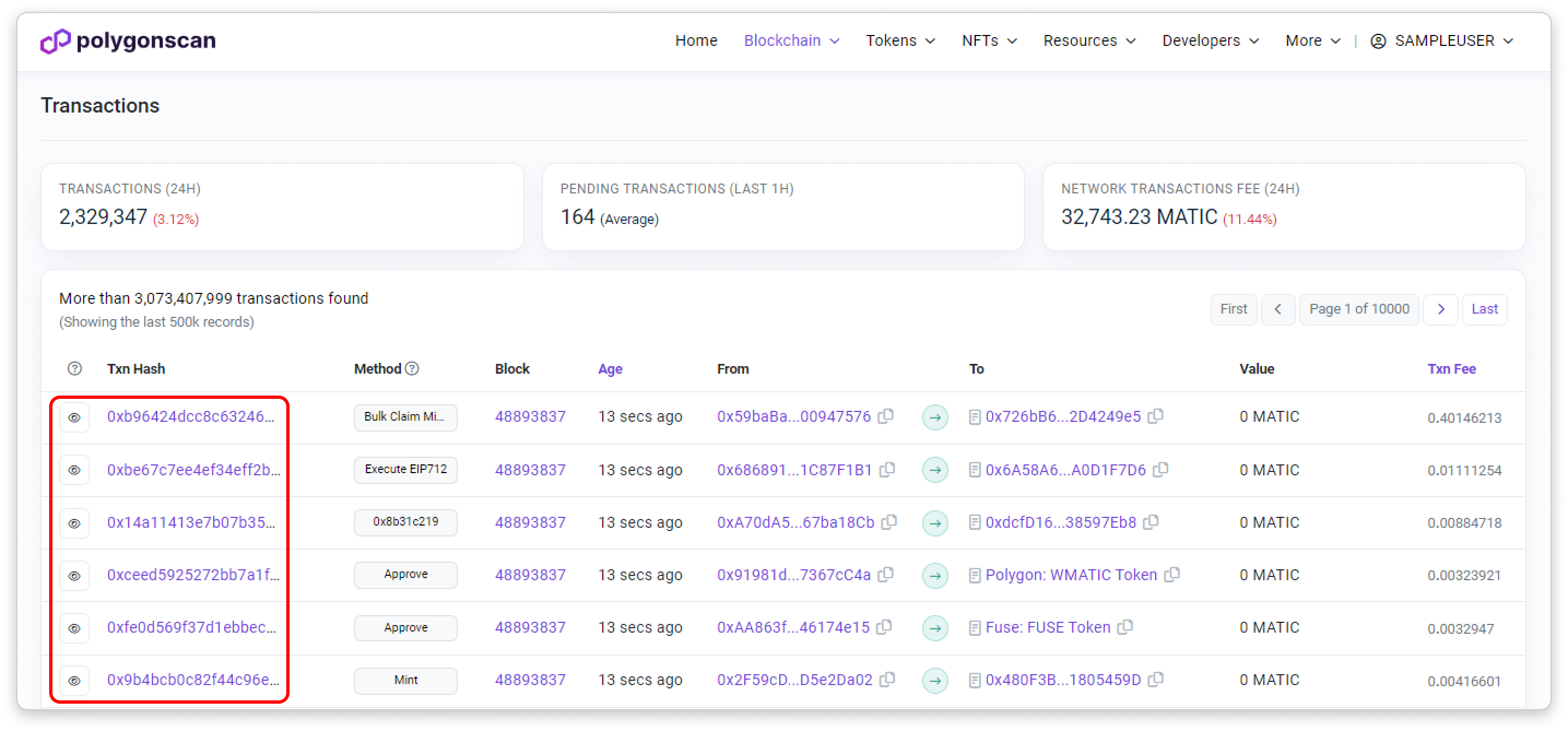Sort by the Age column header
The image size is (1568, 731).
610,369
